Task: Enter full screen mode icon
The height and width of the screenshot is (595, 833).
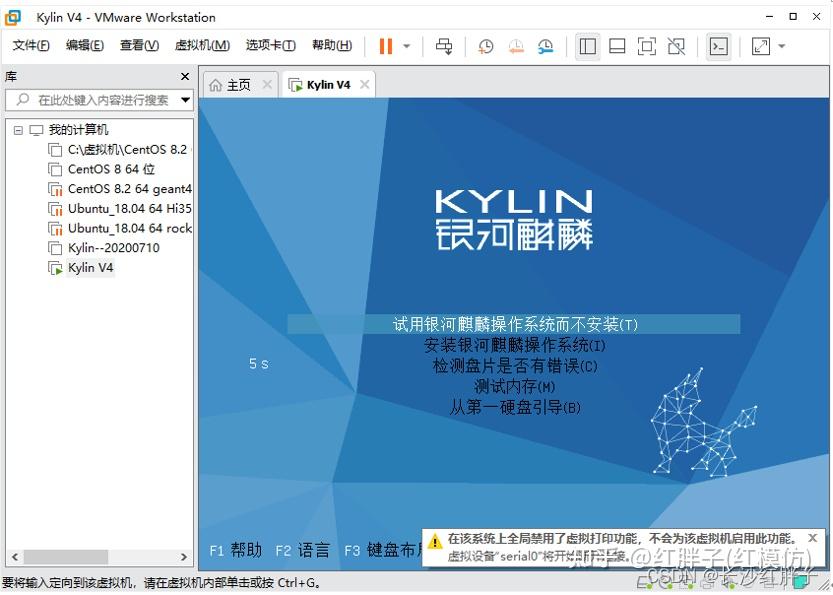Action: (x=647, y=46)
